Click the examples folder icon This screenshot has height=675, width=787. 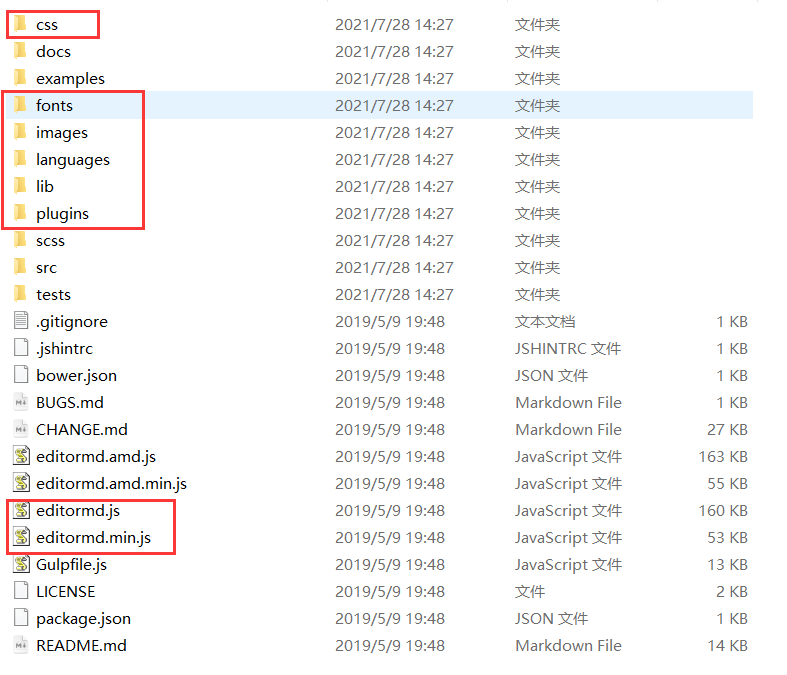(x=20, y=78)
